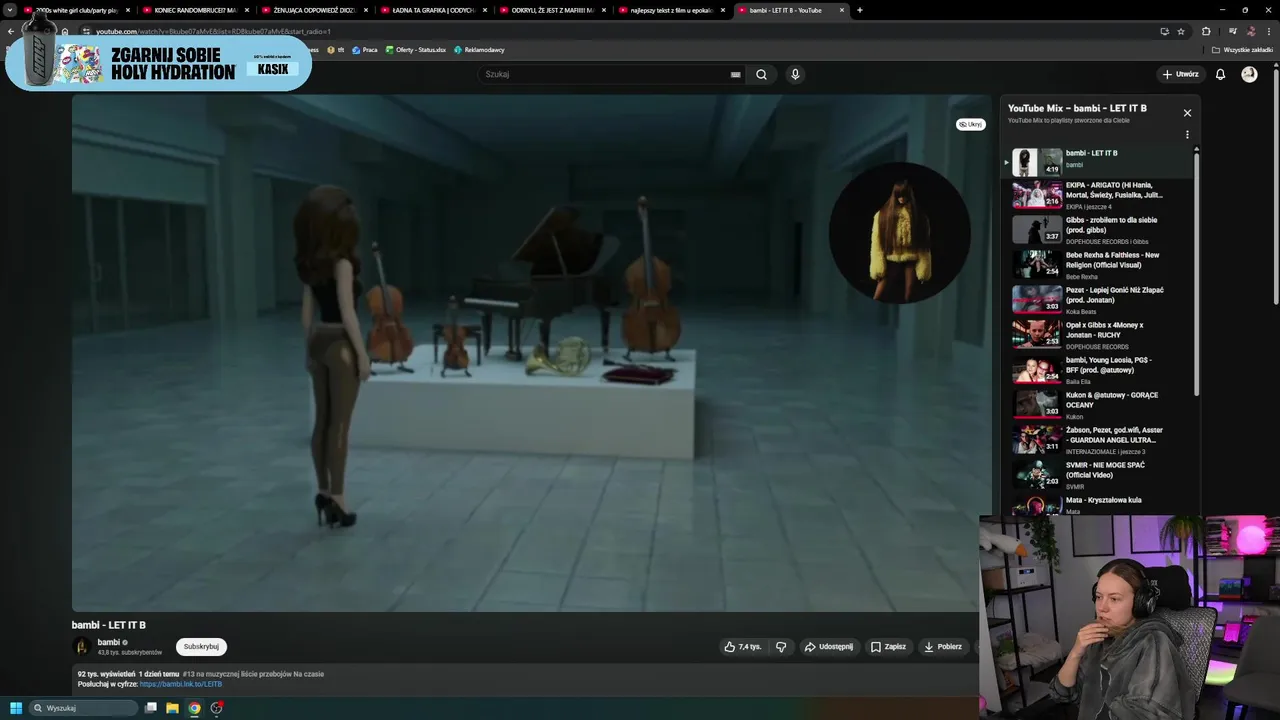Image resolution: width=1280 pixels, height=720 pixels.
Task: Bookmark this page with the star icon
Action: tap(1181, 31)
